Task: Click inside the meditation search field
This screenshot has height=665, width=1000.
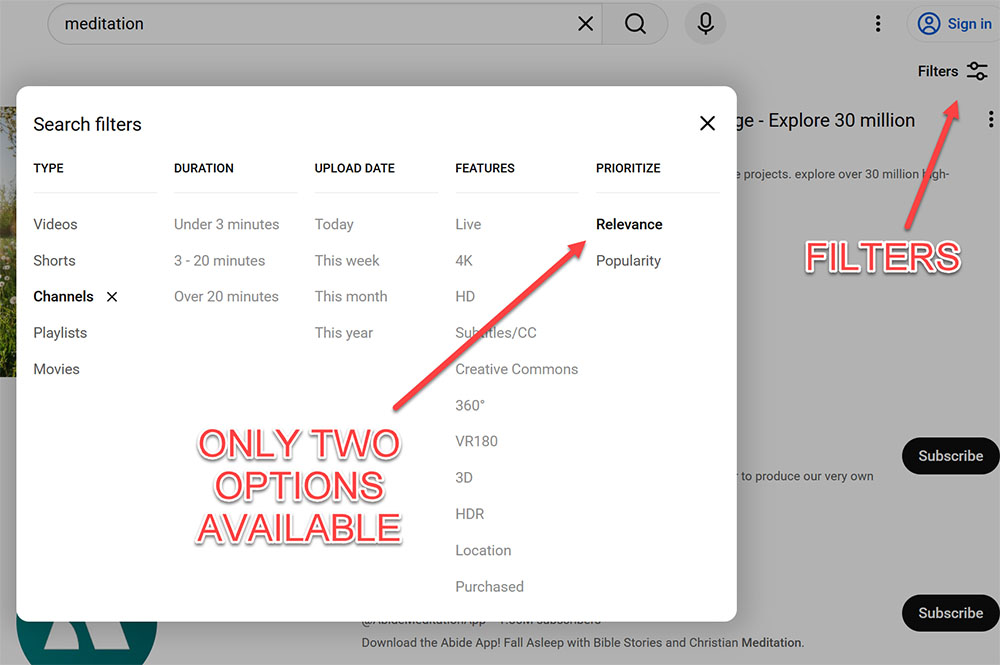Action: pos(300,23)
